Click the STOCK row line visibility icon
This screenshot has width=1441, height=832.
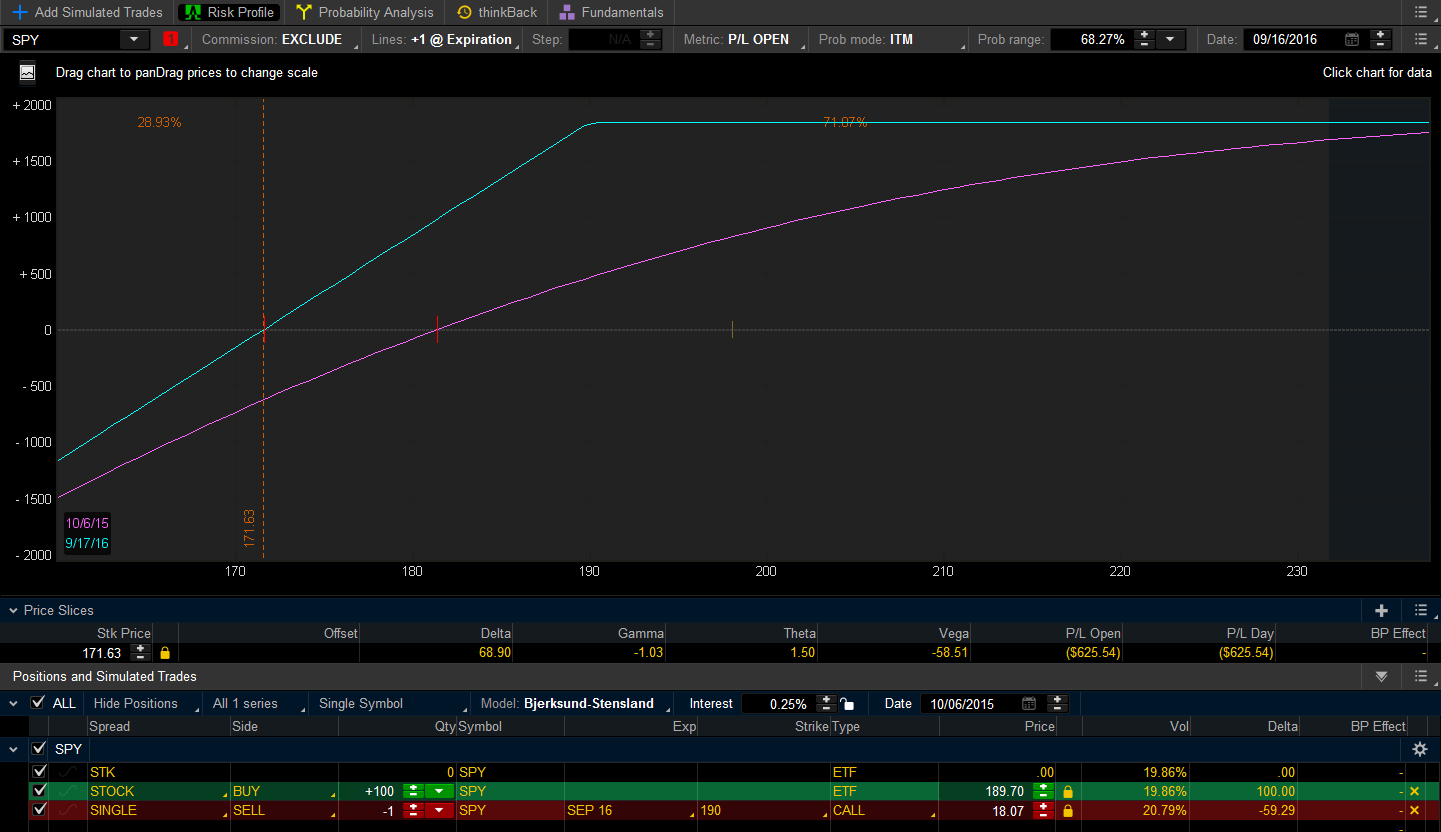68,791
